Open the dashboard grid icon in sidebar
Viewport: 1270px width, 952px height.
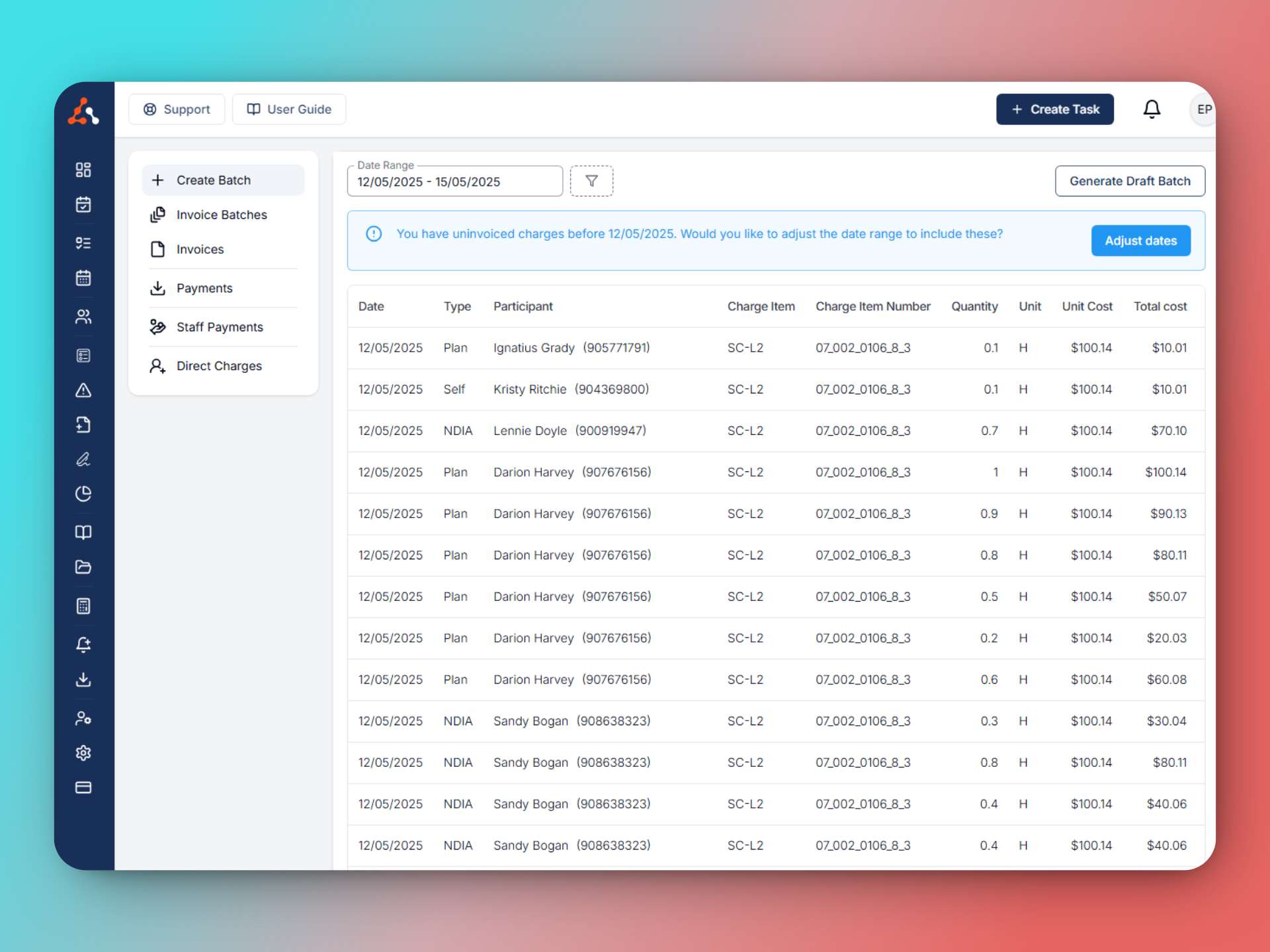pos(83,169)
